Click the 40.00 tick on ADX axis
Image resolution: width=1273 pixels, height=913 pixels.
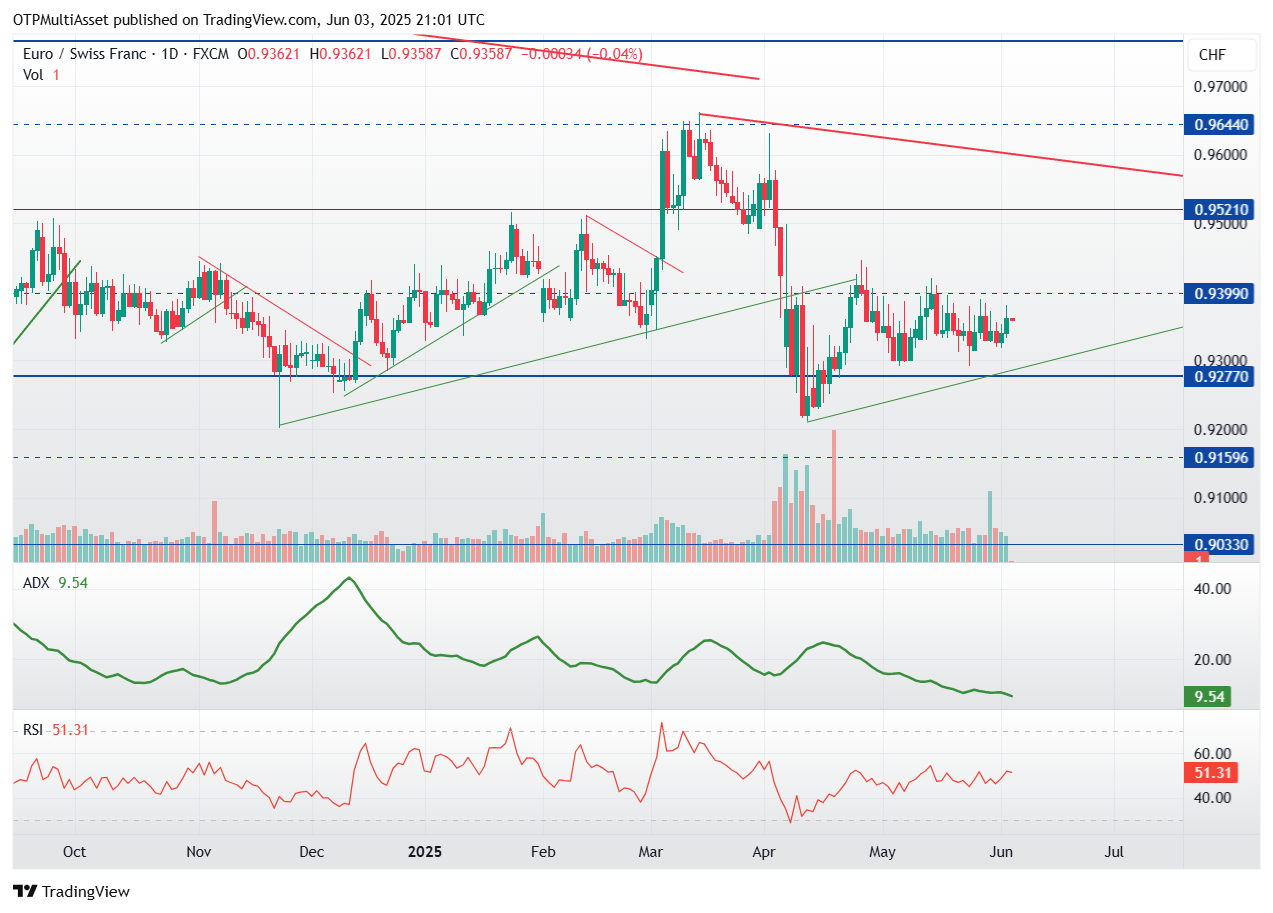[1212, 589]
